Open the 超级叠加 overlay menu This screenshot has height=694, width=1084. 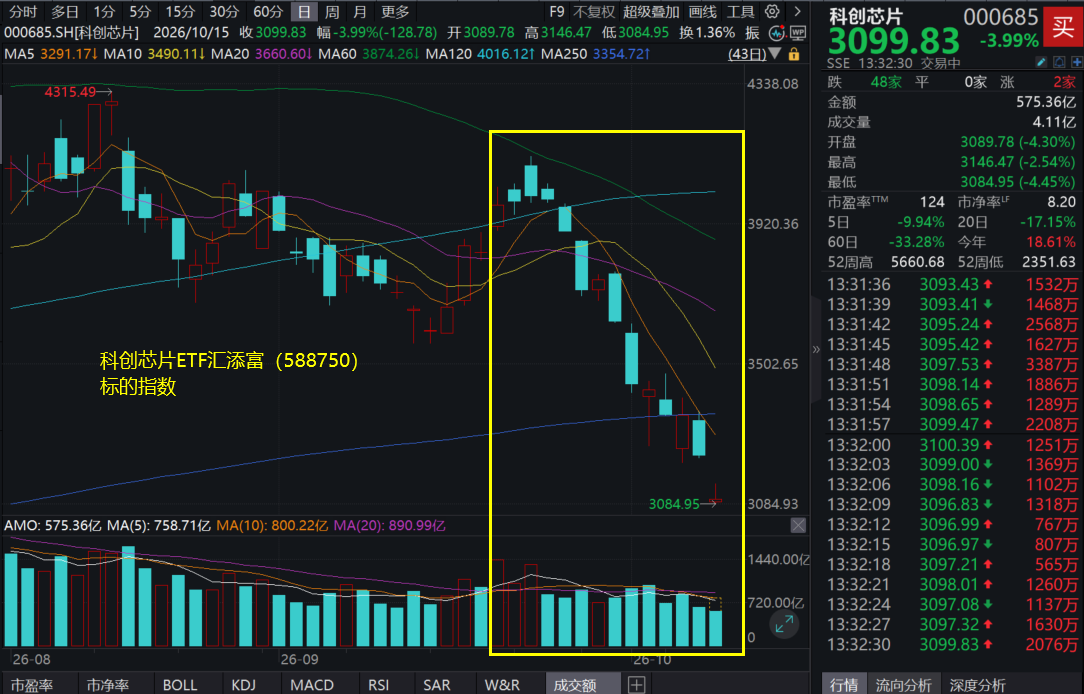pyautogui.click(x=651, y=12)
